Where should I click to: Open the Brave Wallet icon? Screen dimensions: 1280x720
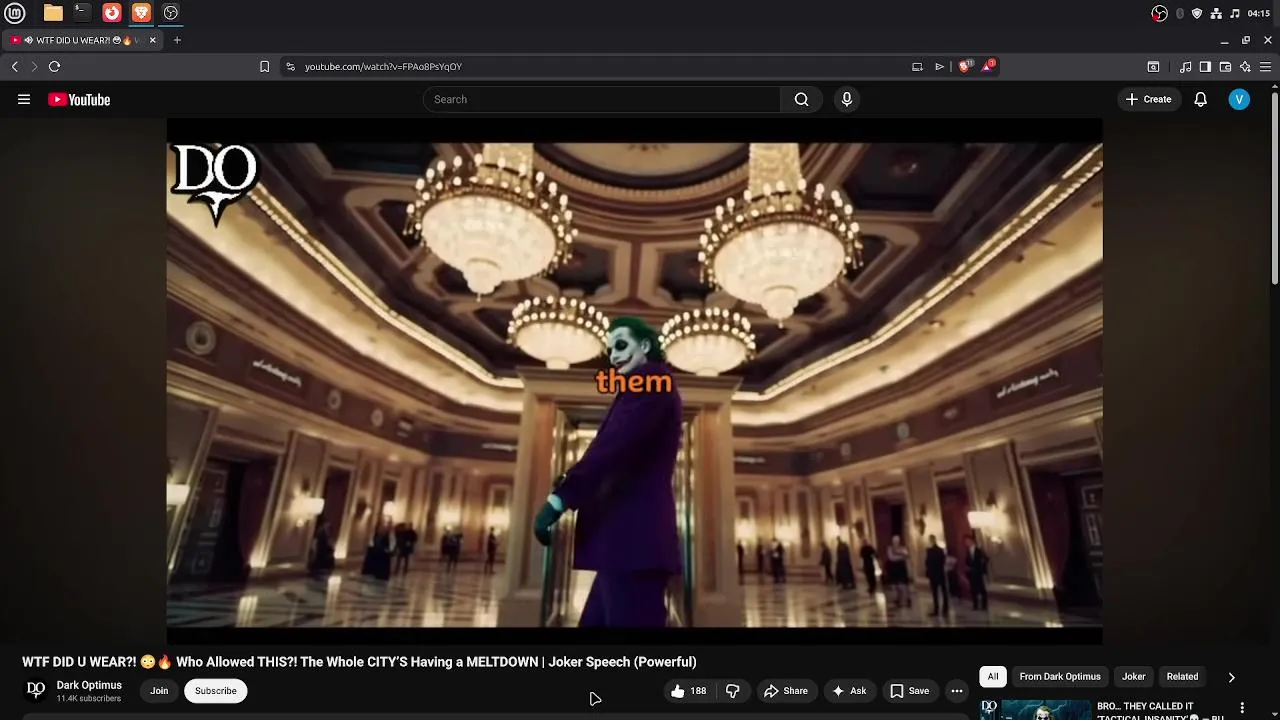1225,66
